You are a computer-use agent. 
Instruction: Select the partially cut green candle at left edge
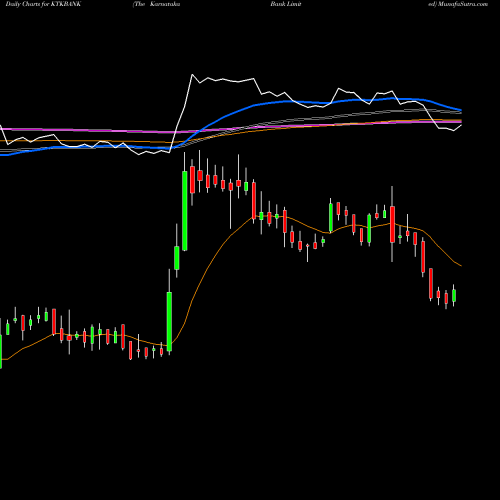[x=1, y=352]
